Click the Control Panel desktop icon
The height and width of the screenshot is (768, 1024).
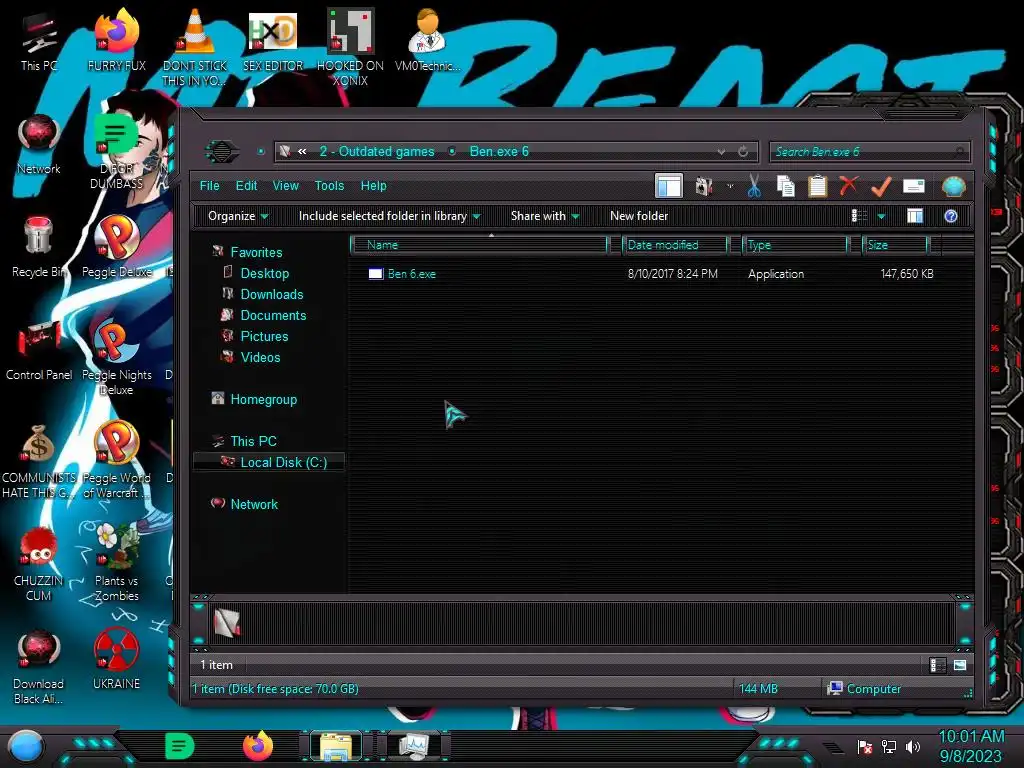pyautogui.click(x=39, y=351)
